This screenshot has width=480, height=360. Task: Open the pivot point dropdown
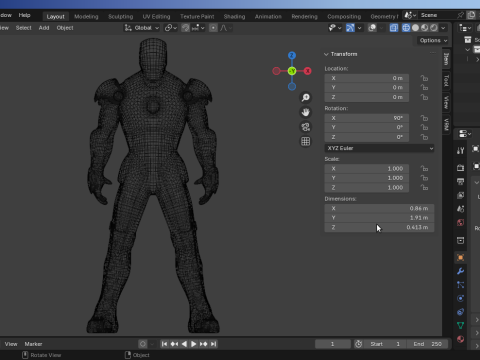pyautogui.click(x=171, y=28)
